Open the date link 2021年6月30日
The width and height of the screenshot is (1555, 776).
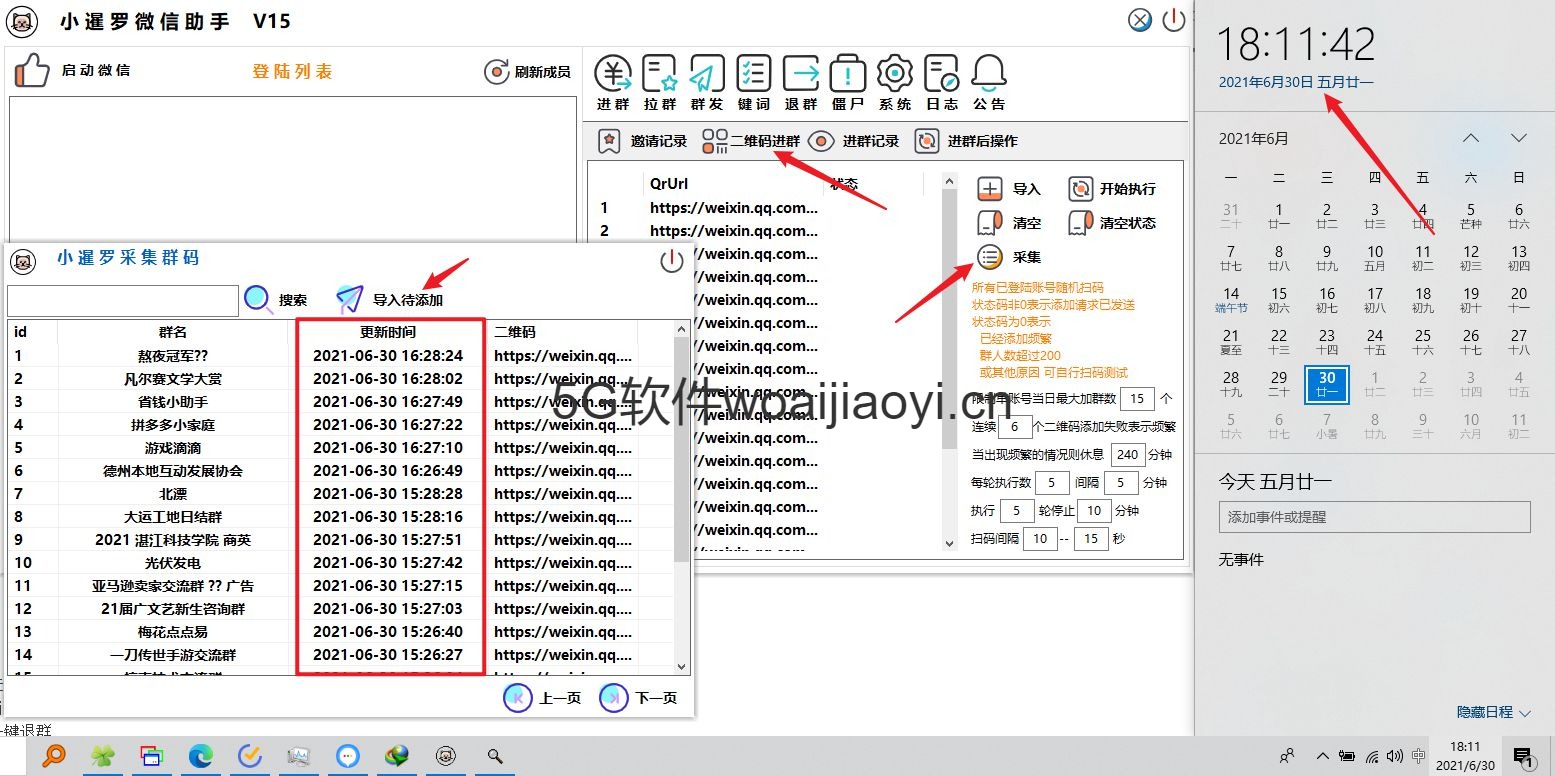(x=1296, y=82)
